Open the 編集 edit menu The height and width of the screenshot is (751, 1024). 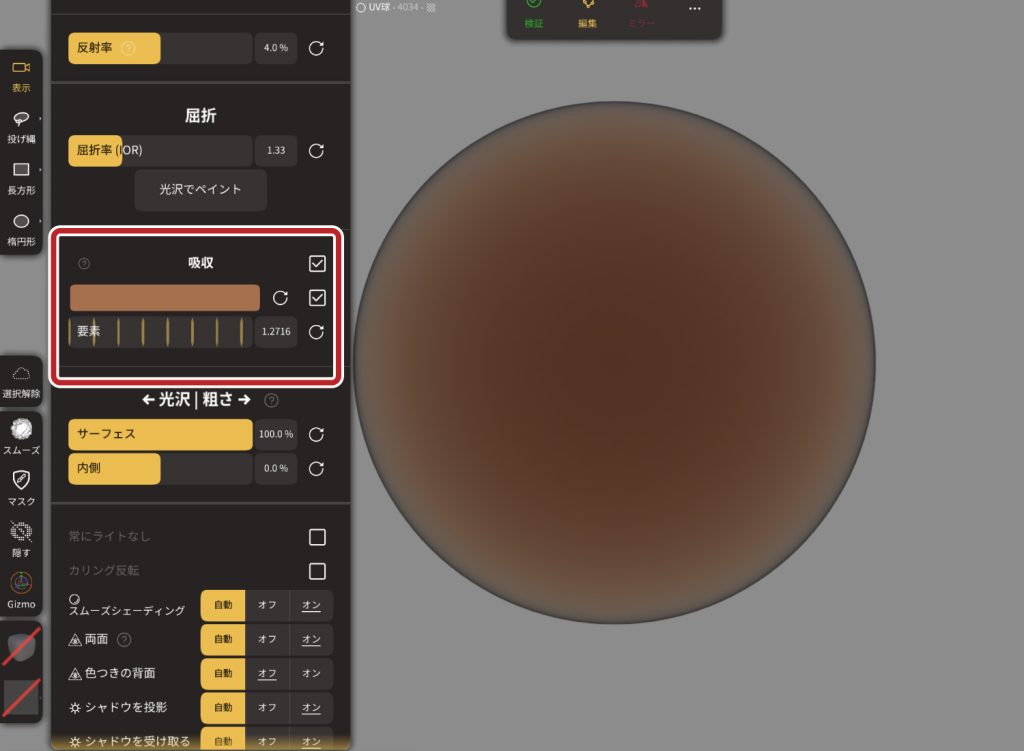click(x=587, y=14)
